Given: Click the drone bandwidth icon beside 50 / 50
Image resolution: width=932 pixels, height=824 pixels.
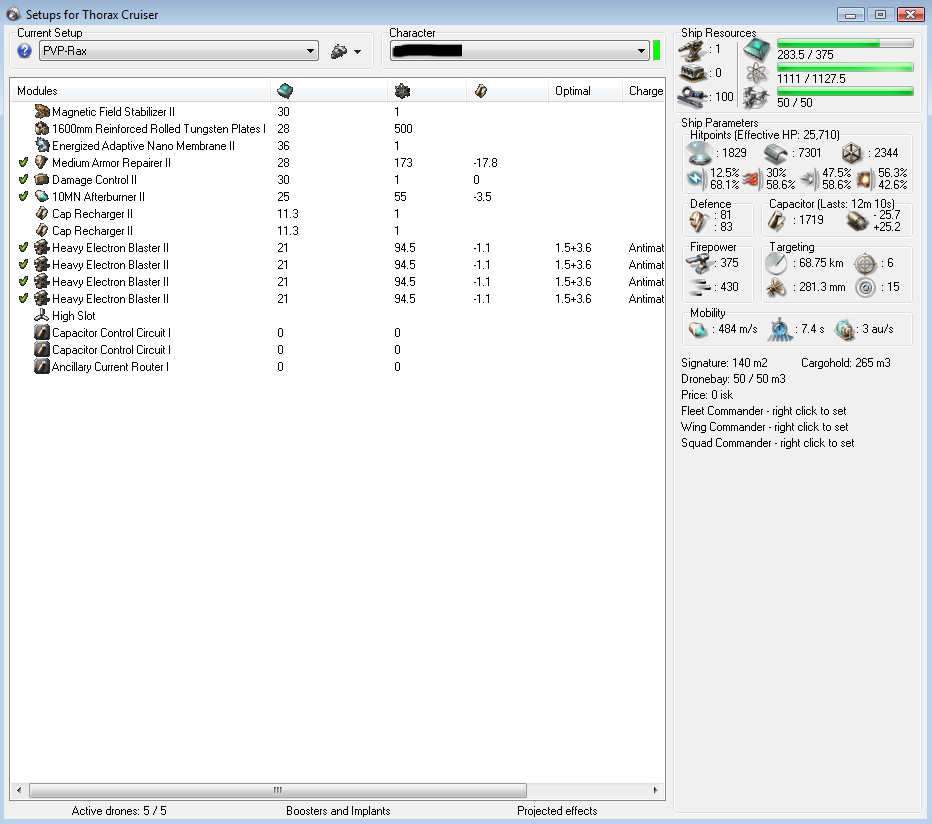Looking at the screenshot, I should coord(757,98).
